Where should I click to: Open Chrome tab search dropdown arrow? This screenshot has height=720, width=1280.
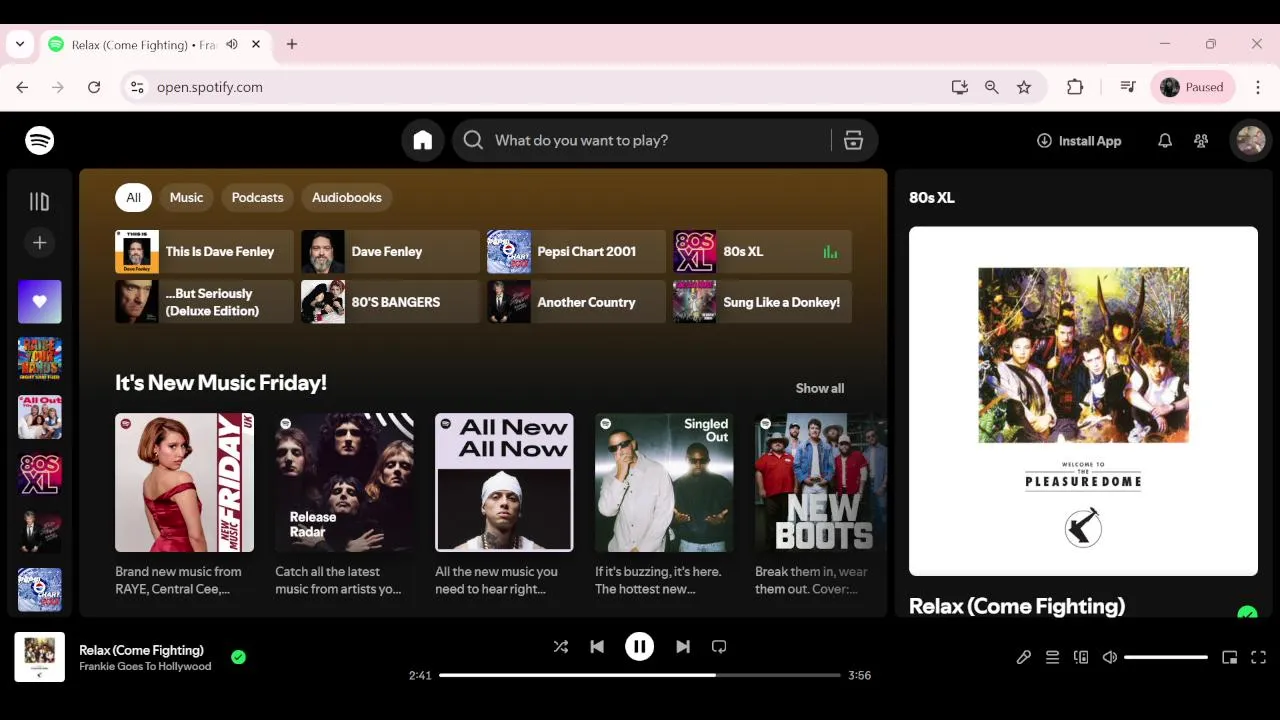point(20,44)
